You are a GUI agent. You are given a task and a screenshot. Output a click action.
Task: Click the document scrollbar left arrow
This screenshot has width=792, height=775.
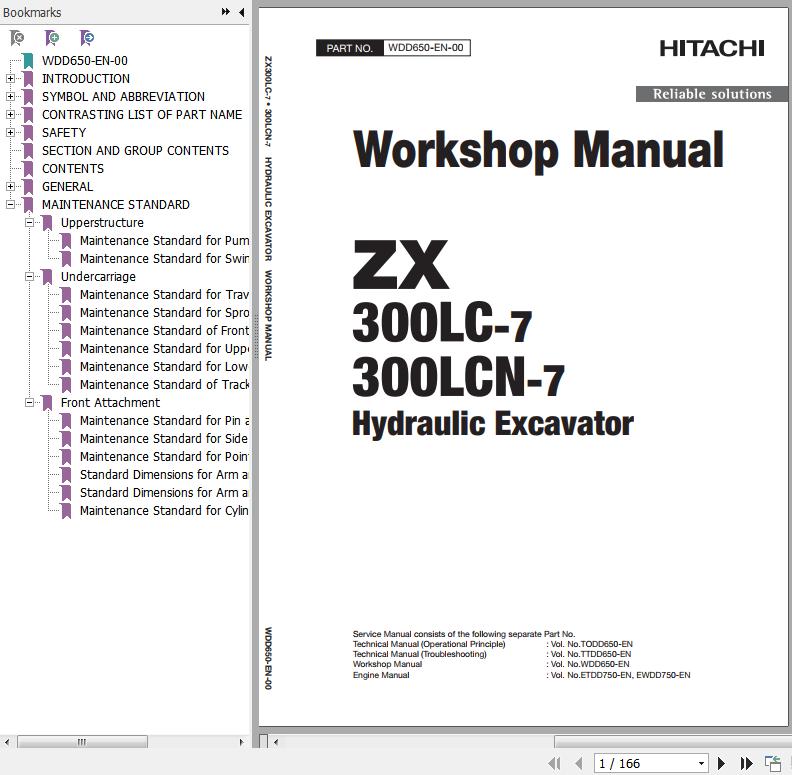click(276, 742)
